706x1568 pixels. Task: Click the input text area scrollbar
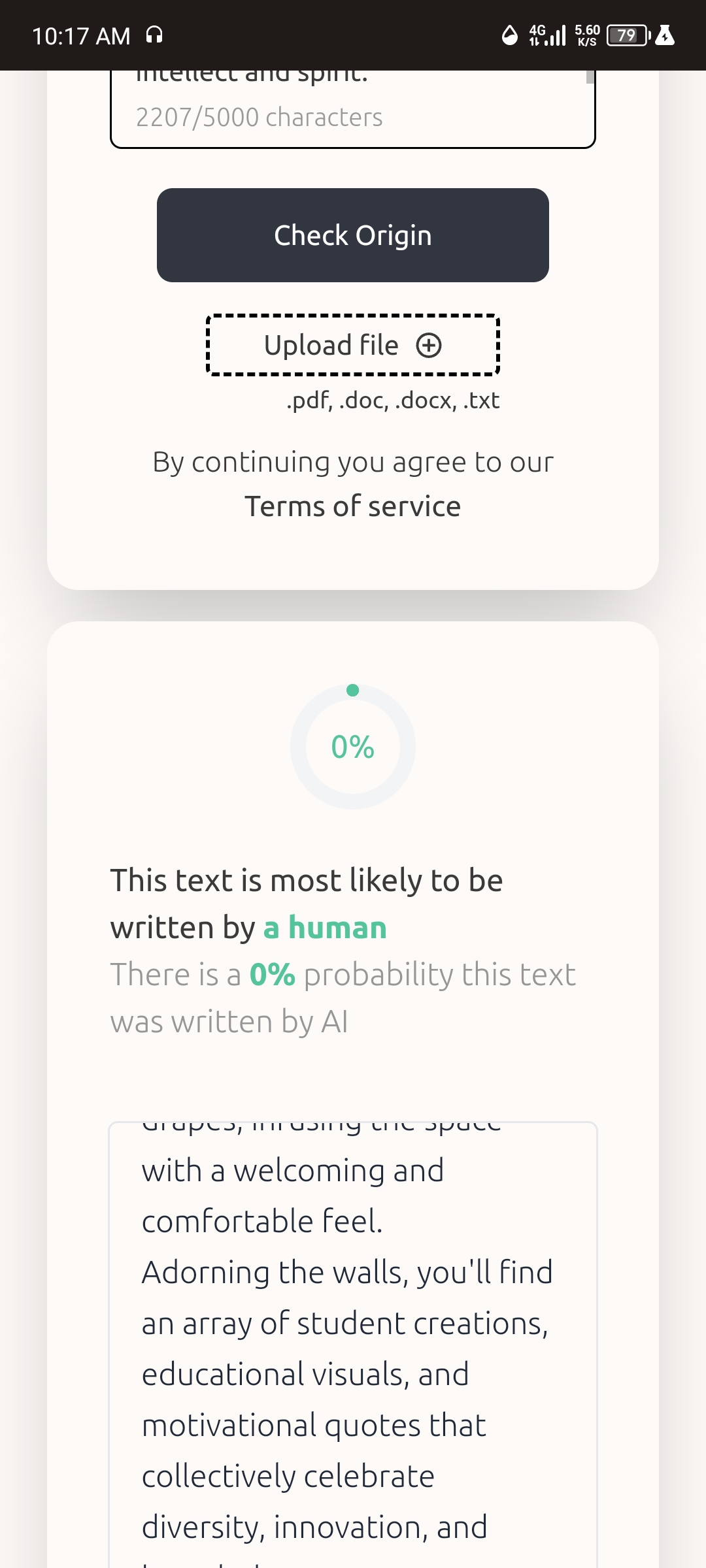tap(590, 77)
